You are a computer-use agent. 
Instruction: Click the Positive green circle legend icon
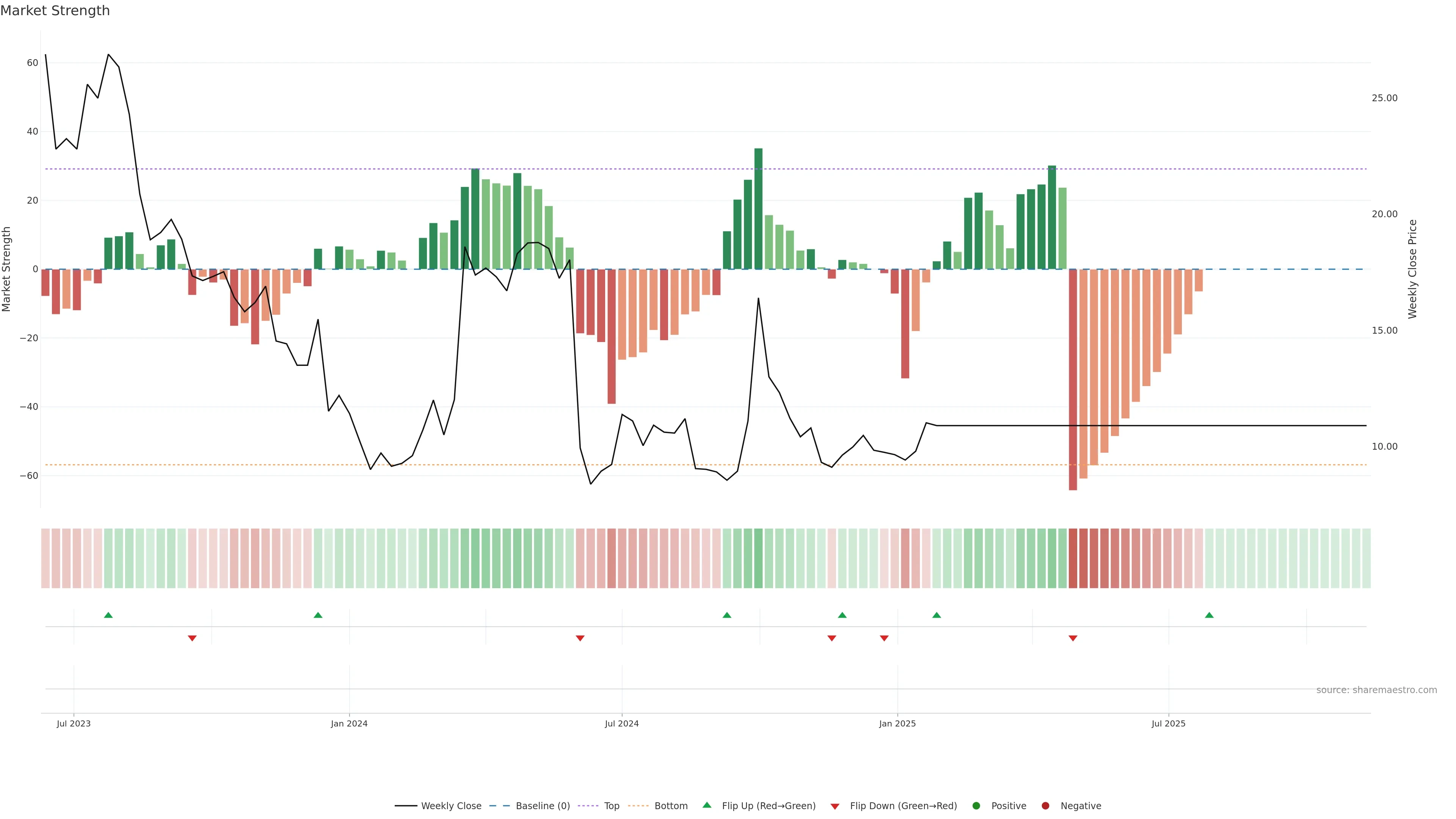(x=976, y=806)
